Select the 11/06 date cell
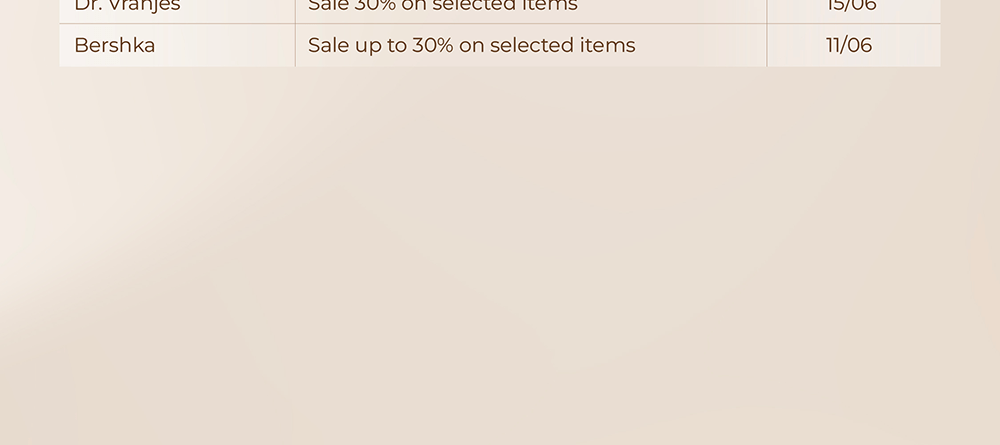Image resolution: width=1000 pixels, height=445 pixels. coord(854,45)
